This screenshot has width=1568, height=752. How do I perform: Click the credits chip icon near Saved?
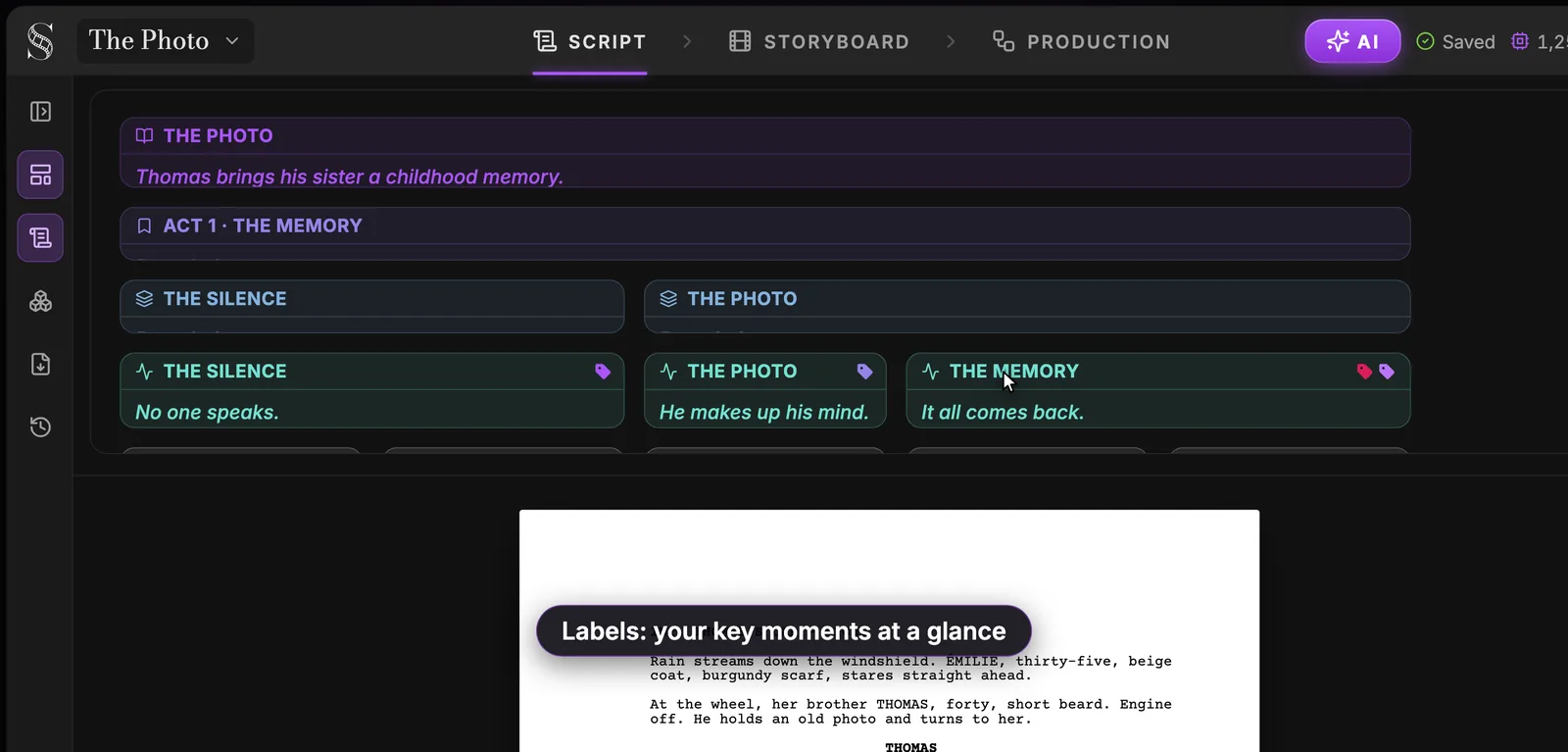tap(1520, 41)
